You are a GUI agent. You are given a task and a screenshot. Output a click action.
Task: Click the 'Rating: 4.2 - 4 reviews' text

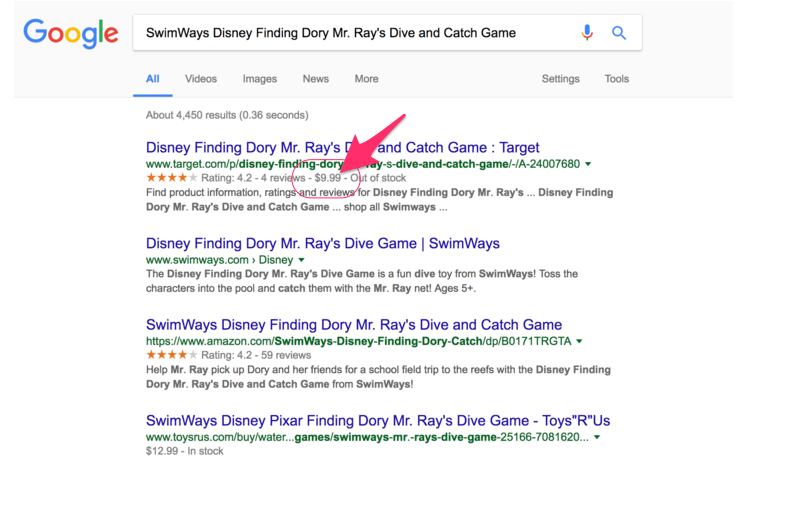click(253, 178)
